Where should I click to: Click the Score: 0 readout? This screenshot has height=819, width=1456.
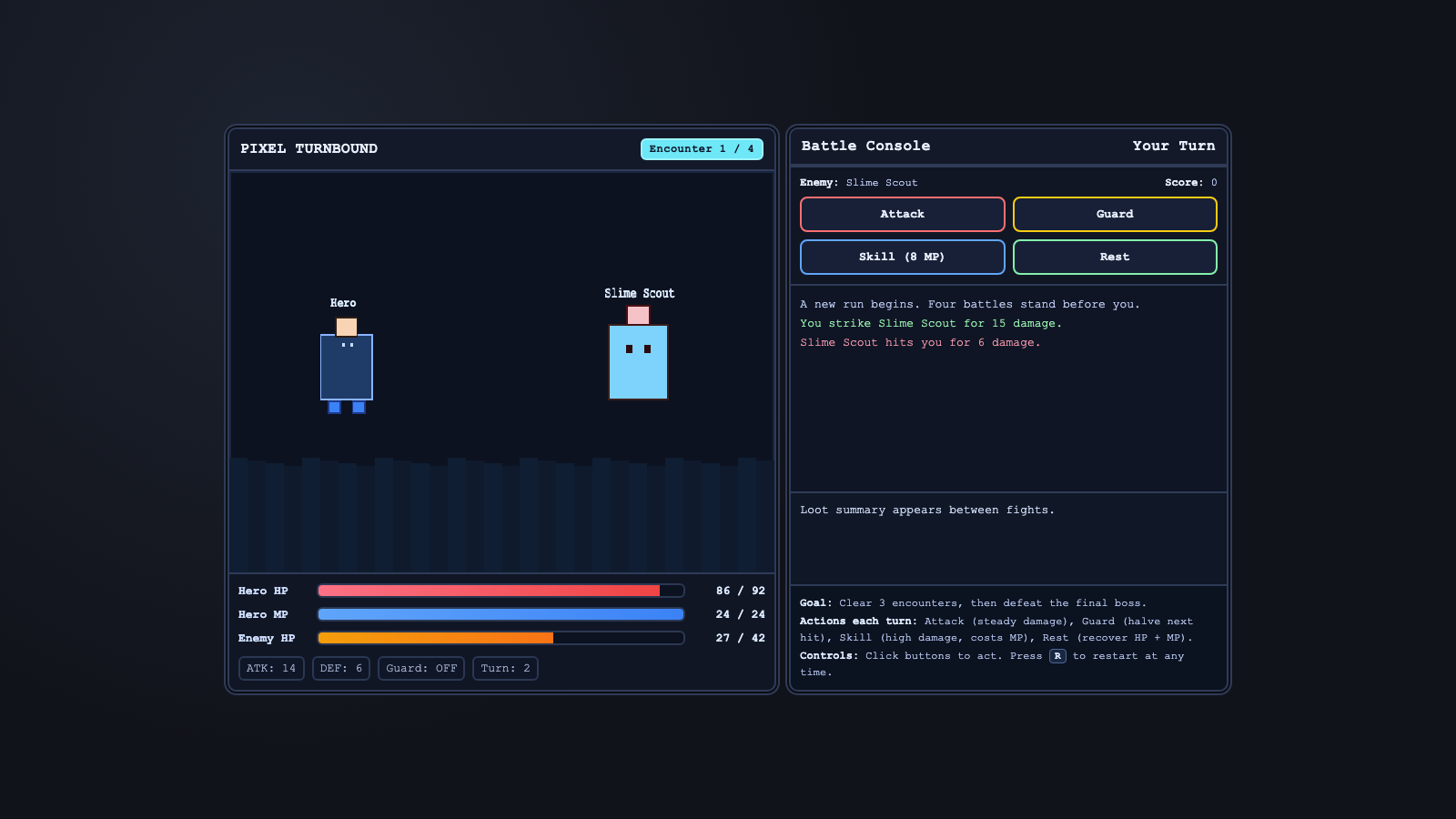click(x=1191, y=183)
